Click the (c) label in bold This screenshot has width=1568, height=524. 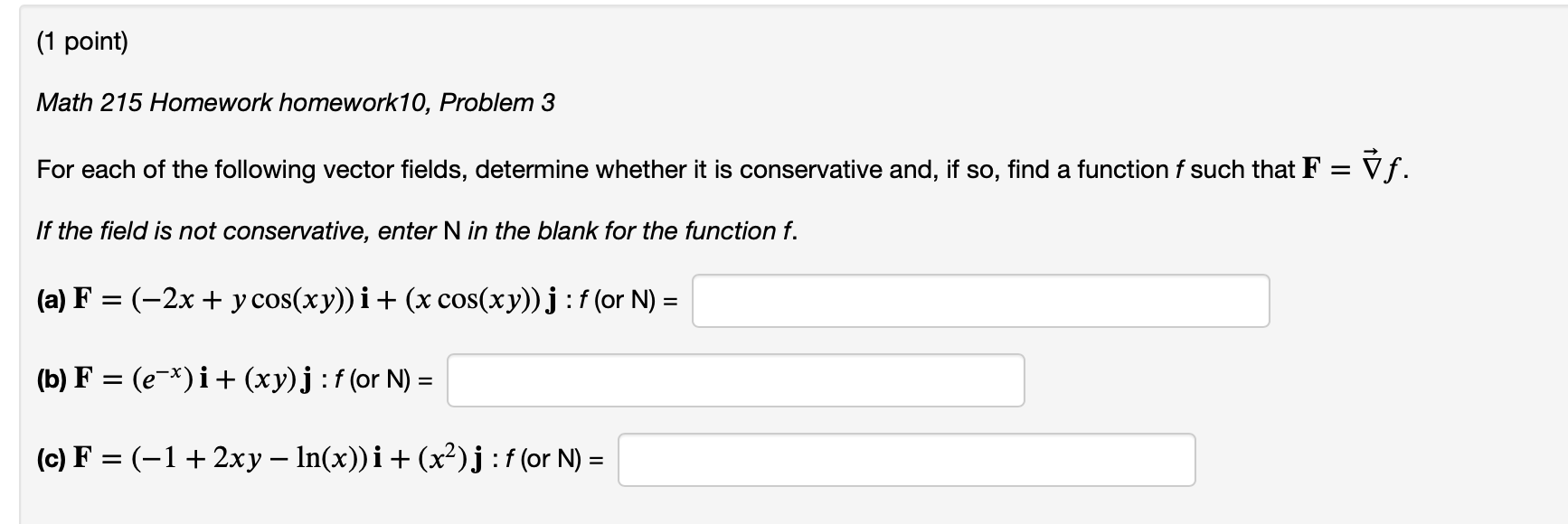coord(51,459)
